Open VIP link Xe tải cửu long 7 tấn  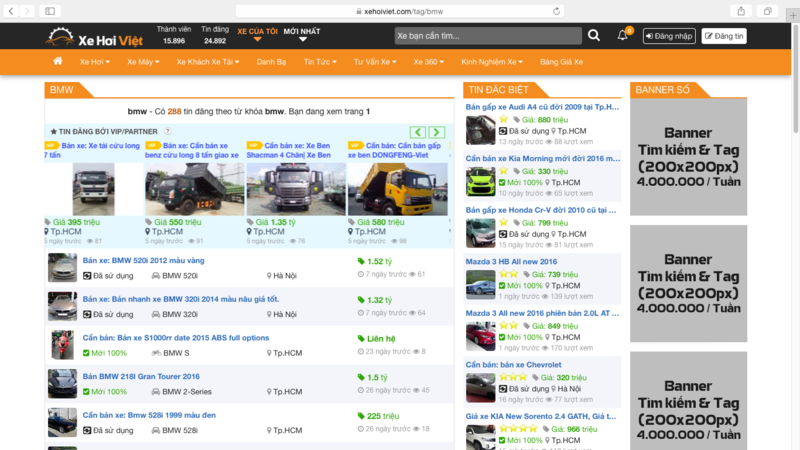(x=92, y=150)
